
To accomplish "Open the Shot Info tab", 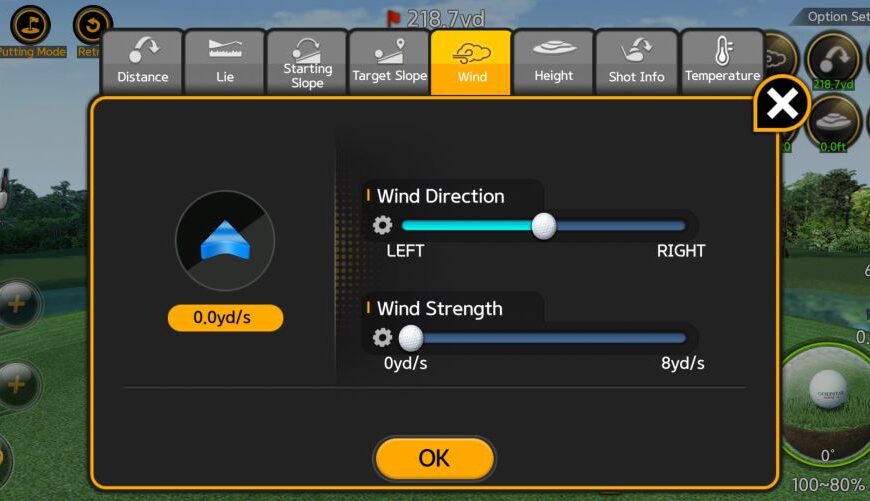I will point(636,63).
